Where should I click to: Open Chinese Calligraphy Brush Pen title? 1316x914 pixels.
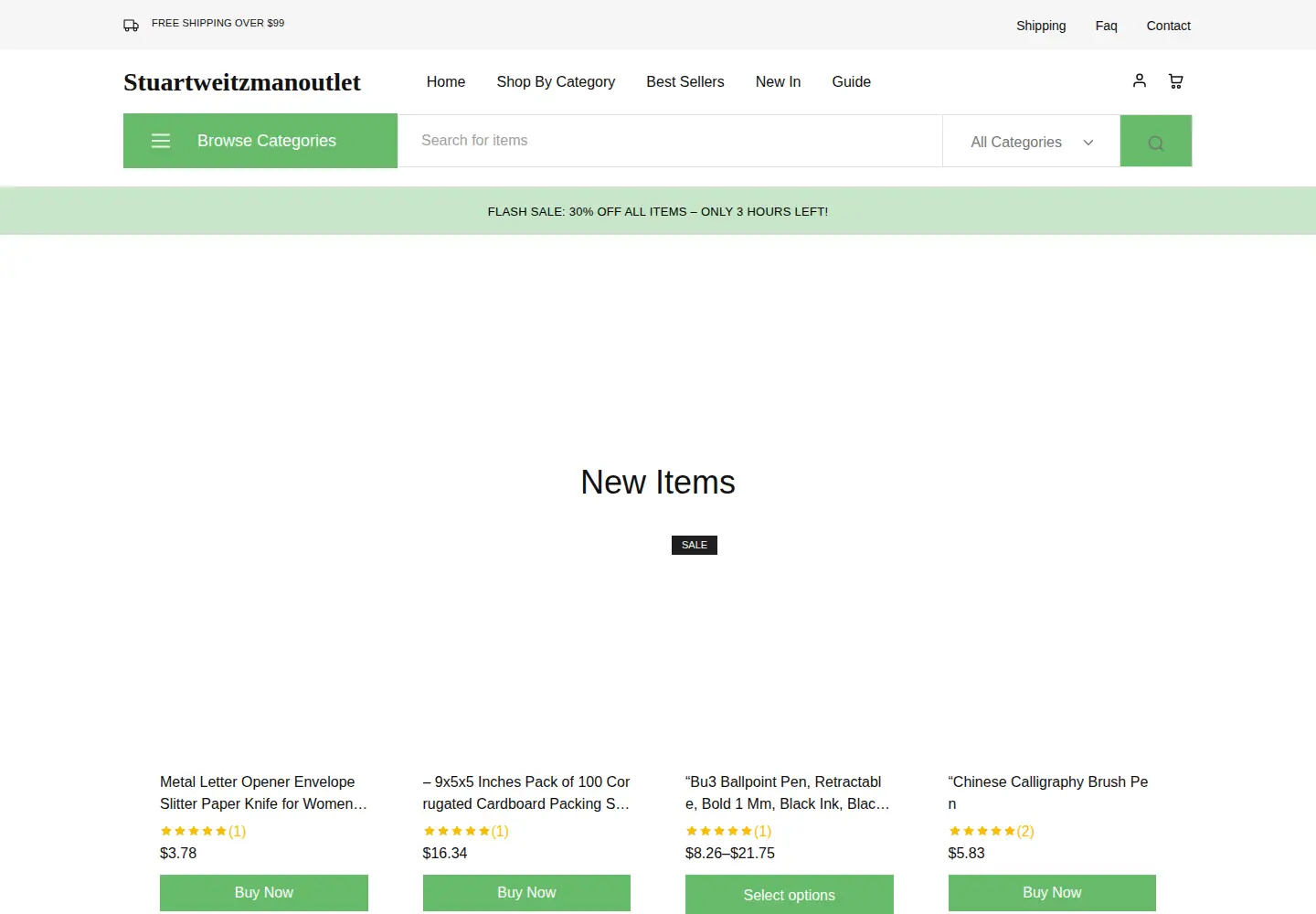pos(1048,793)
